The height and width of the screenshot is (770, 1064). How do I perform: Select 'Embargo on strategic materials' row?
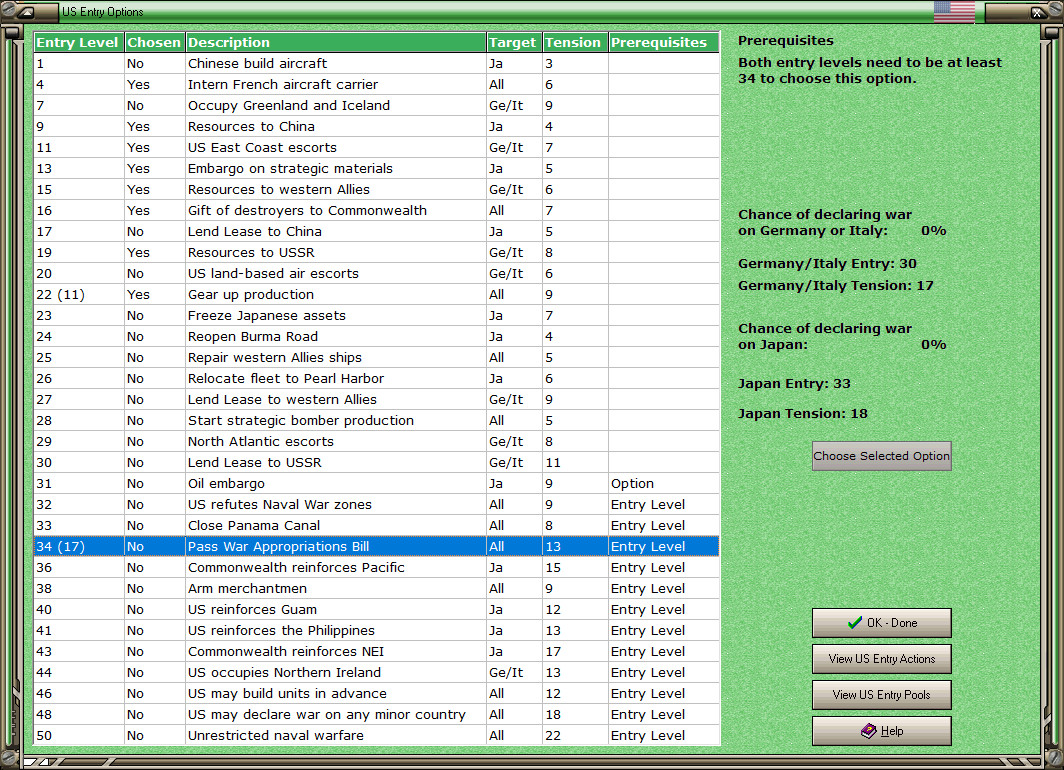377,168
